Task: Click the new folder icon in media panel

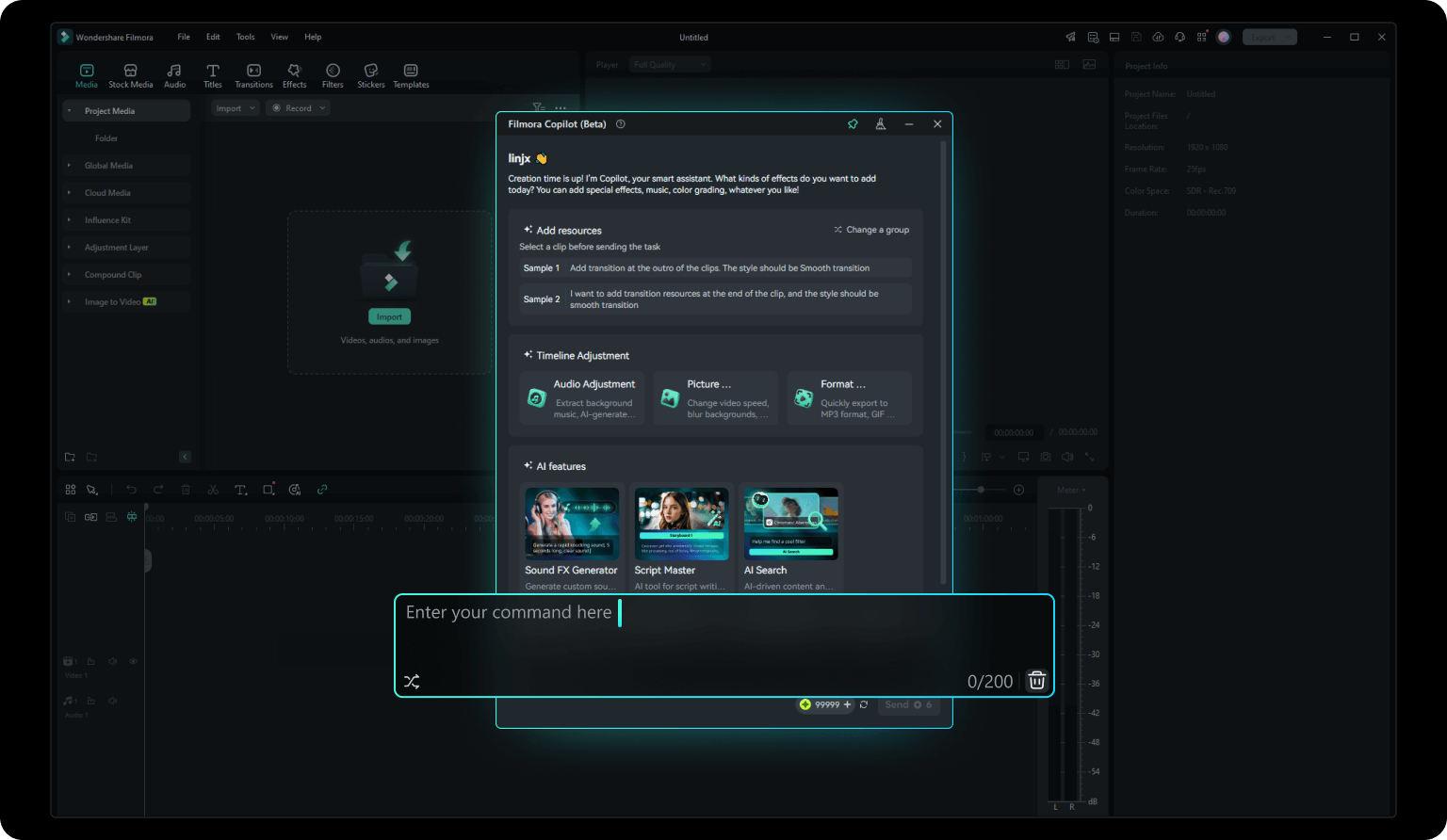Action: tap(70, 457)
